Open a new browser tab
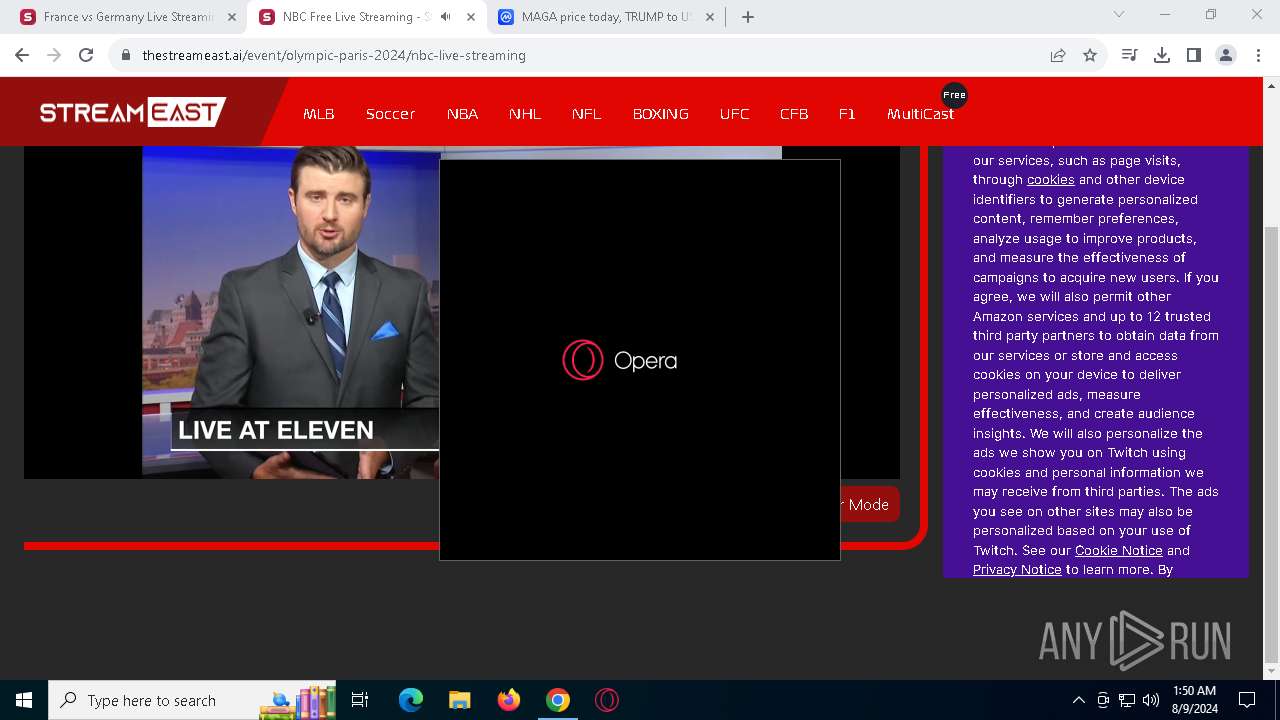1280x720 pixels. point(748,17)
